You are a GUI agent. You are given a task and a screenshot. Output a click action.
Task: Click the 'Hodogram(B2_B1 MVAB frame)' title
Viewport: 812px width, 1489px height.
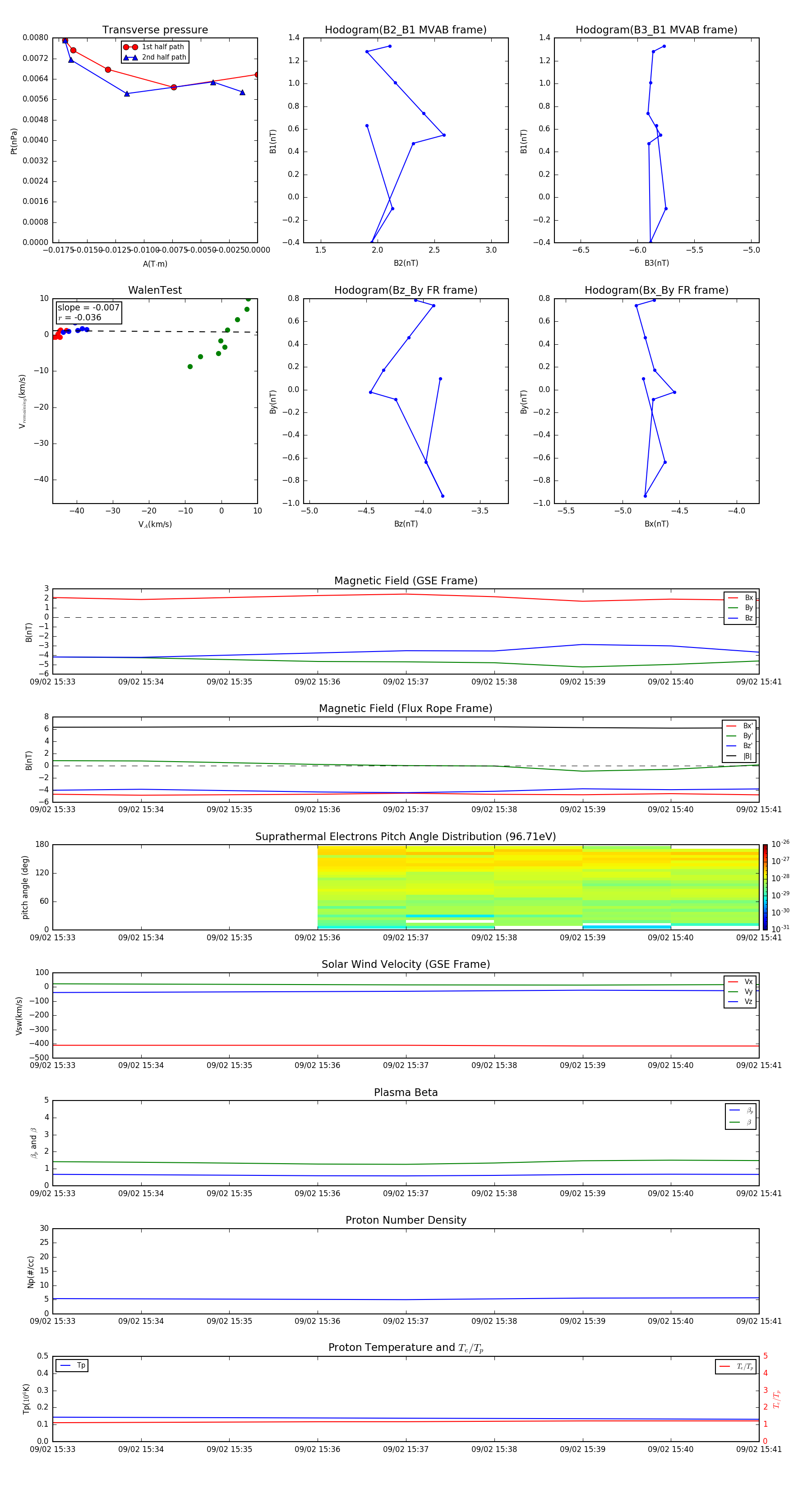click(x=406, y=30)
